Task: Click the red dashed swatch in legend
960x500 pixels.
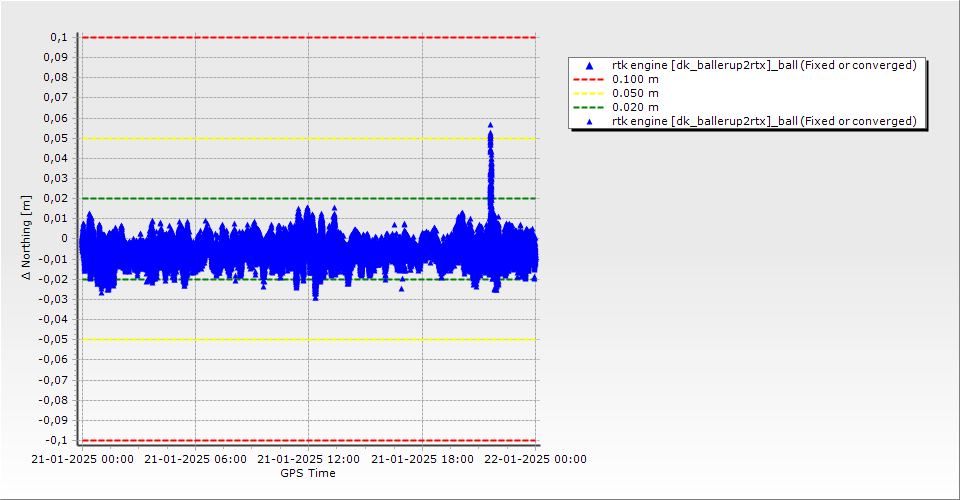Action: tap(588, 80)
